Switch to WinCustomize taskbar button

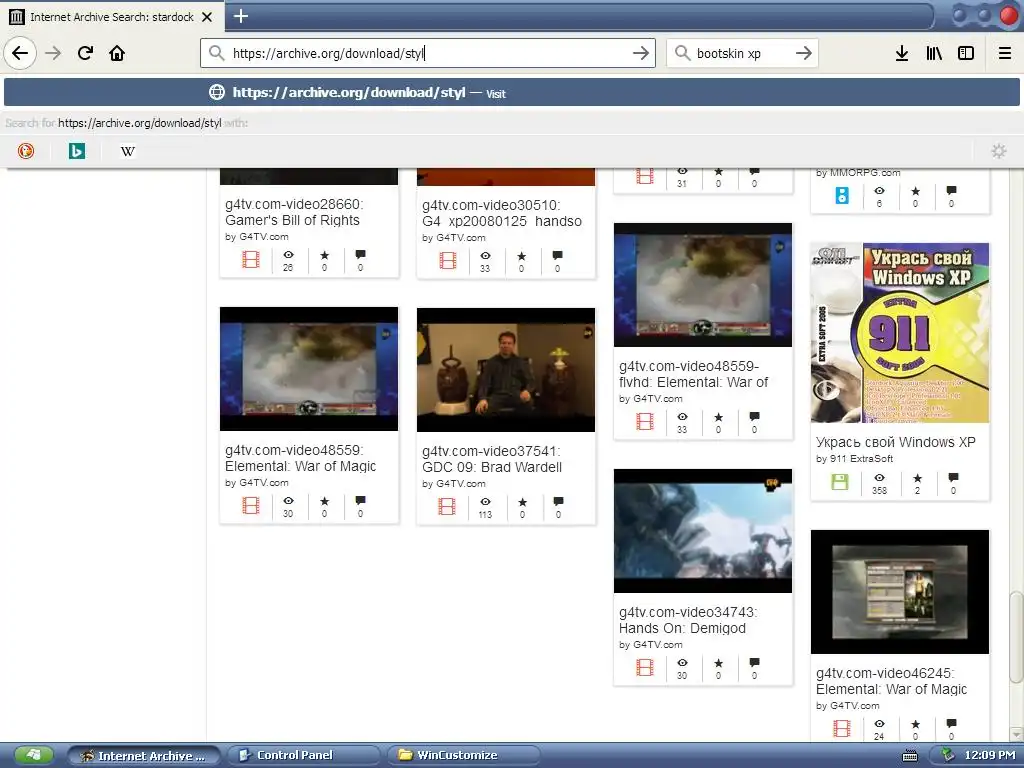[x=464, y=756]
